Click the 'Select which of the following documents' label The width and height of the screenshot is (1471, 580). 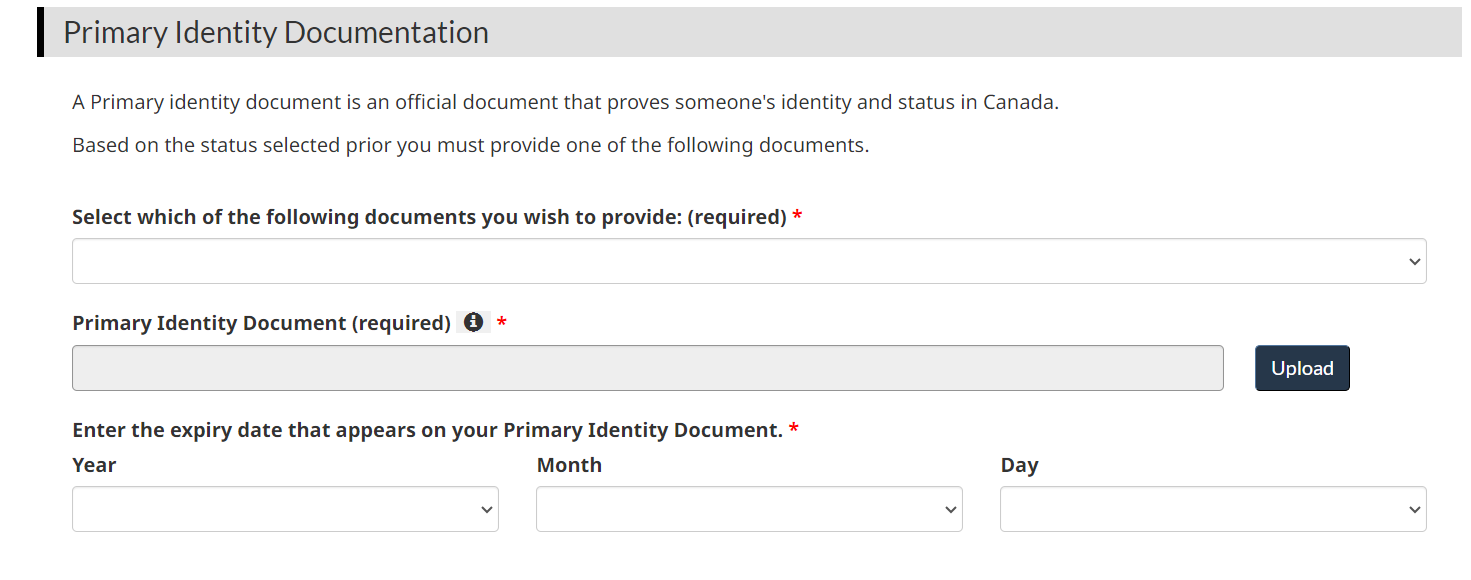(x=429, y=217)
